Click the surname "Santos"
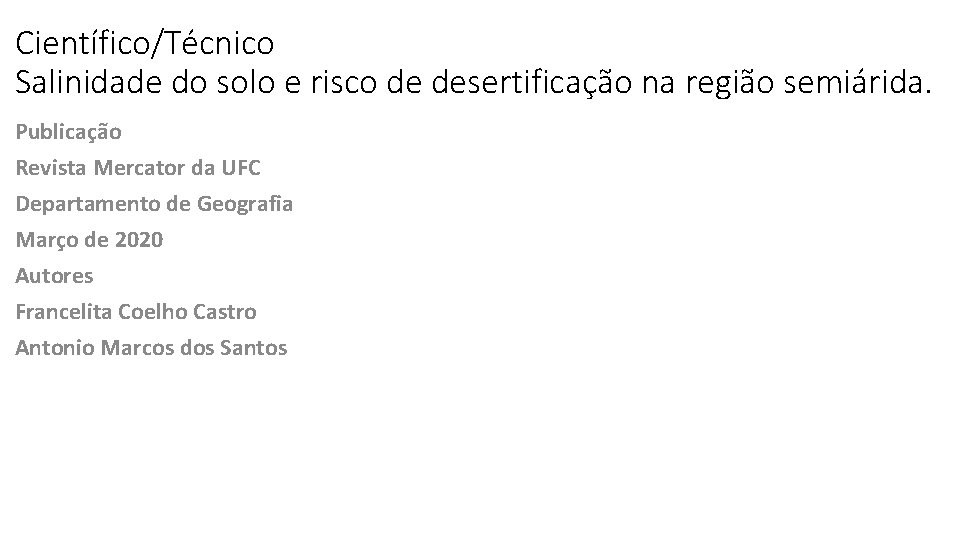Screen dimensions: 960x540 coord(253,348)
